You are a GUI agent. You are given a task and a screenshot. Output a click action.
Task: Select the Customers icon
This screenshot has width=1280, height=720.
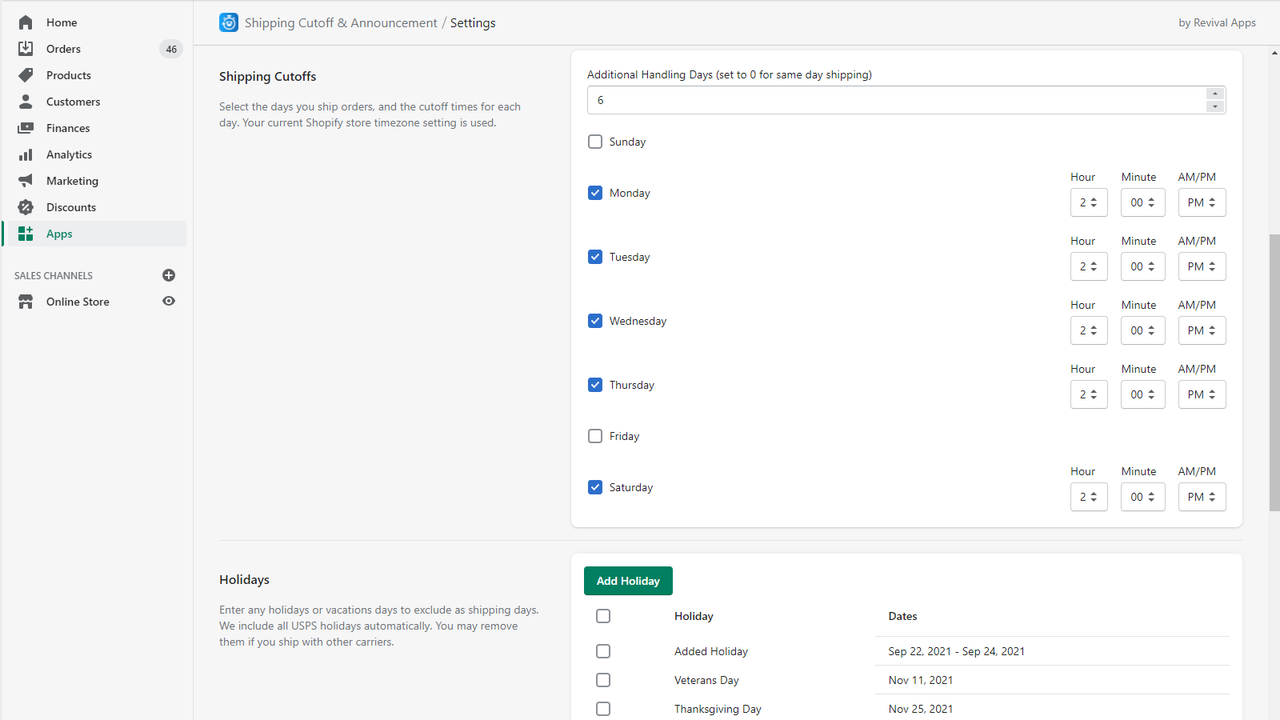click(24, 101)
